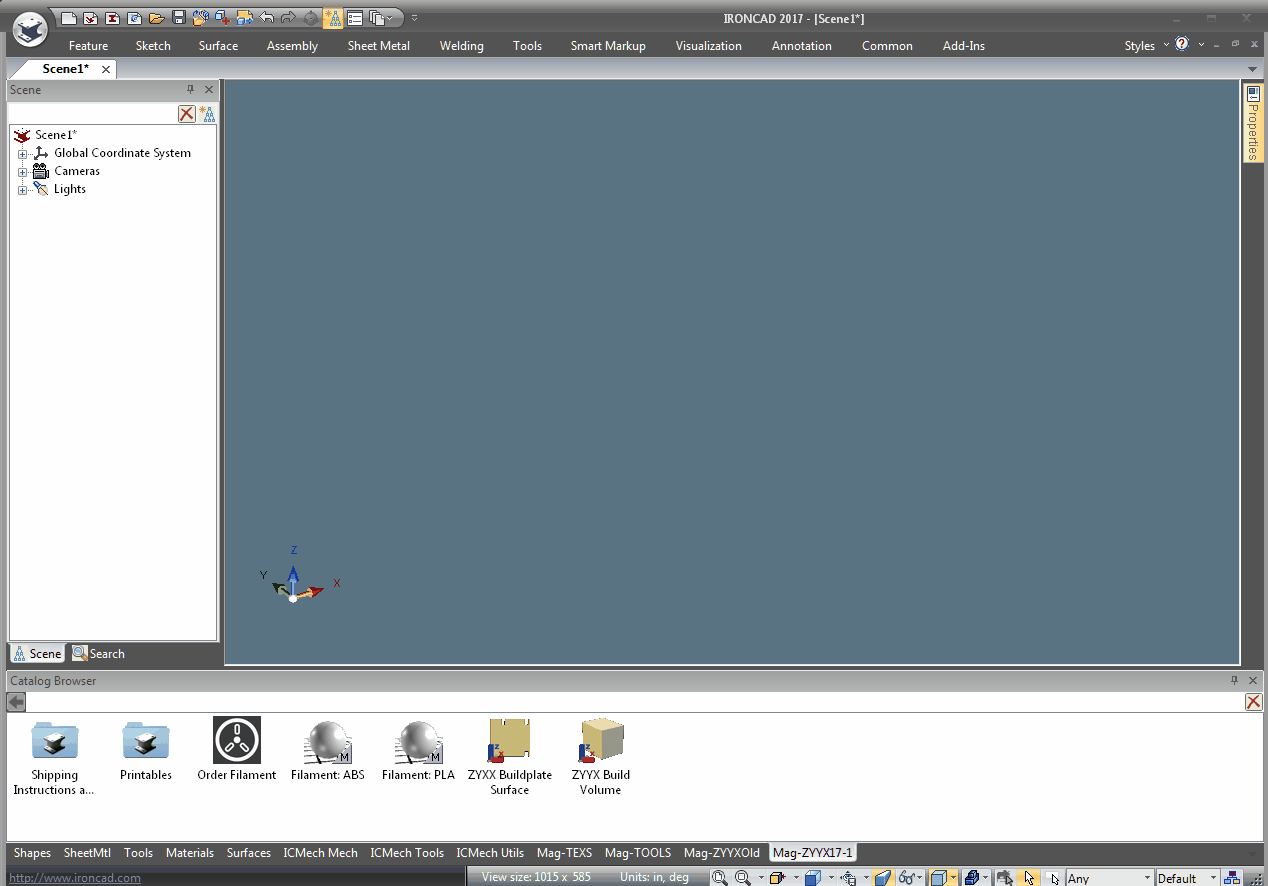Click the Open folder icon
Screen dimensions: 1268x886
[x=156, y=18]
